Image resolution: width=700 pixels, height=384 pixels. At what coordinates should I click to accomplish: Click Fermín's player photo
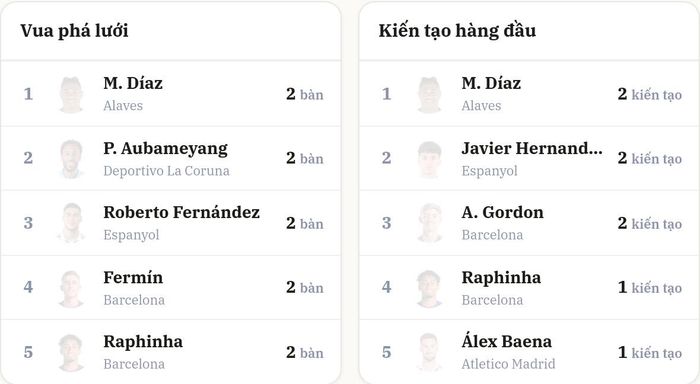(71, 288)
